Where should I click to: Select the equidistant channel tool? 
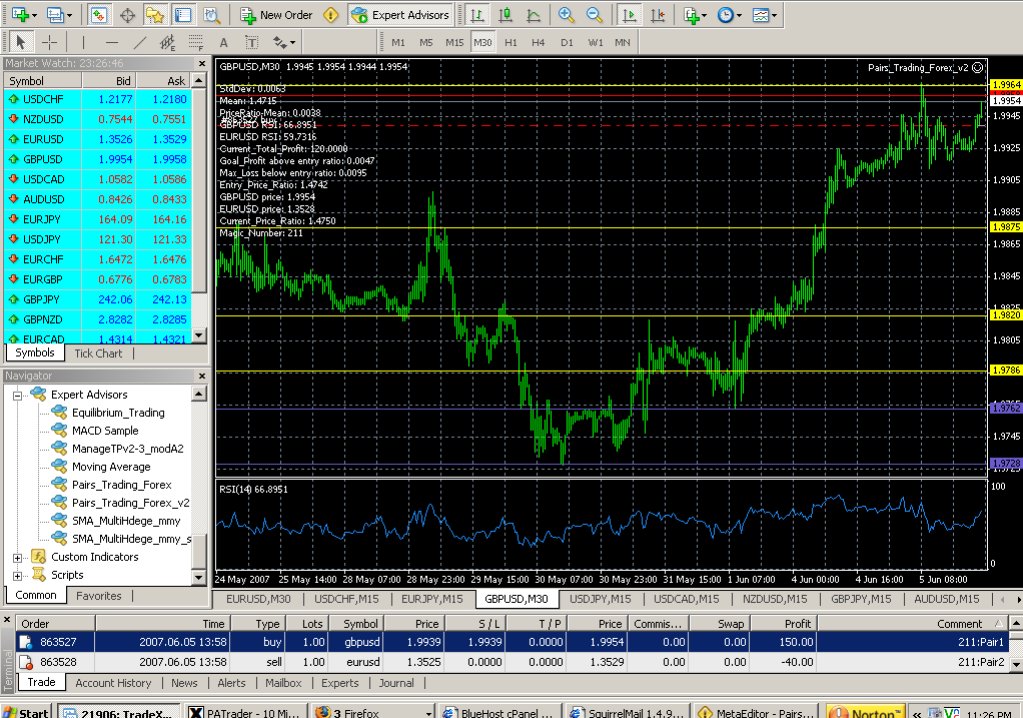point(168,42)
